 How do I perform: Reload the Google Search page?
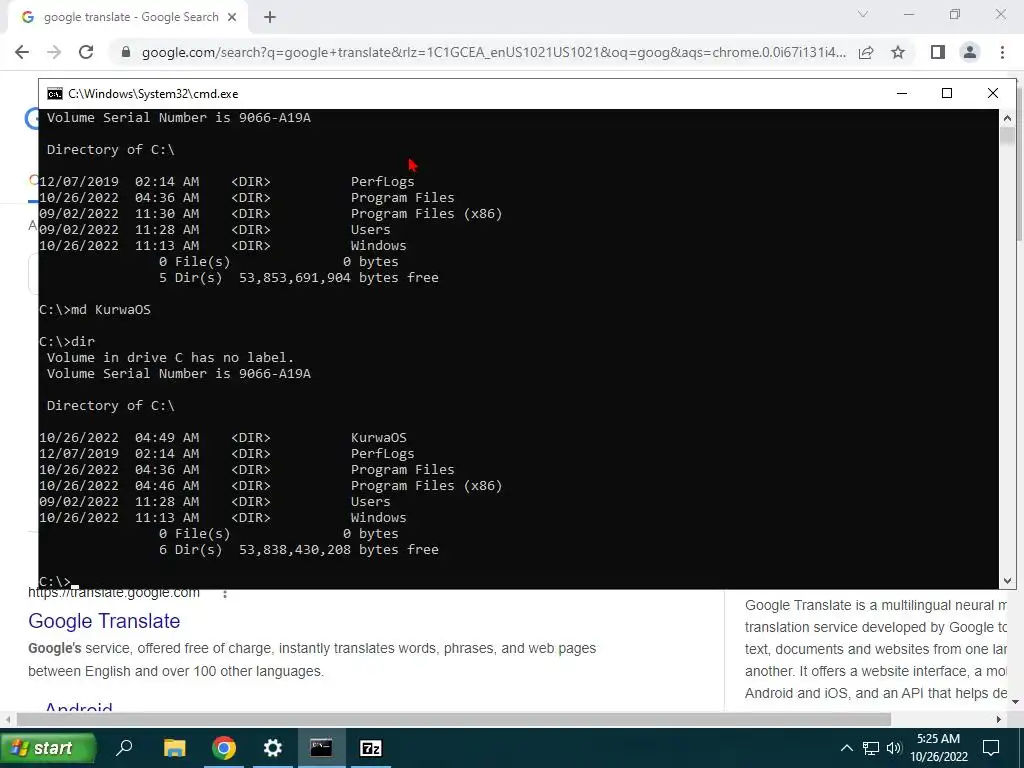point(86,52)
